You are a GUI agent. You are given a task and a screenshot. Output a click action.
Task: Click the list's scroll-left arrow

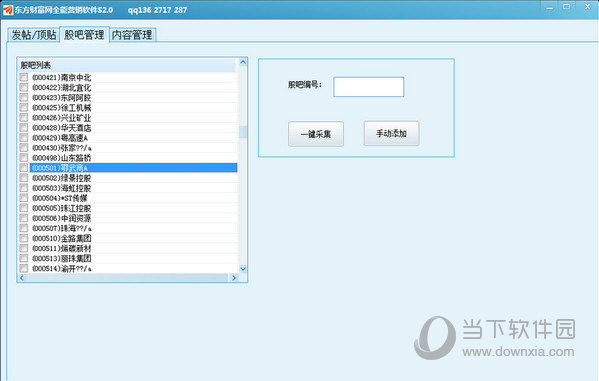[x=22, y=278]
